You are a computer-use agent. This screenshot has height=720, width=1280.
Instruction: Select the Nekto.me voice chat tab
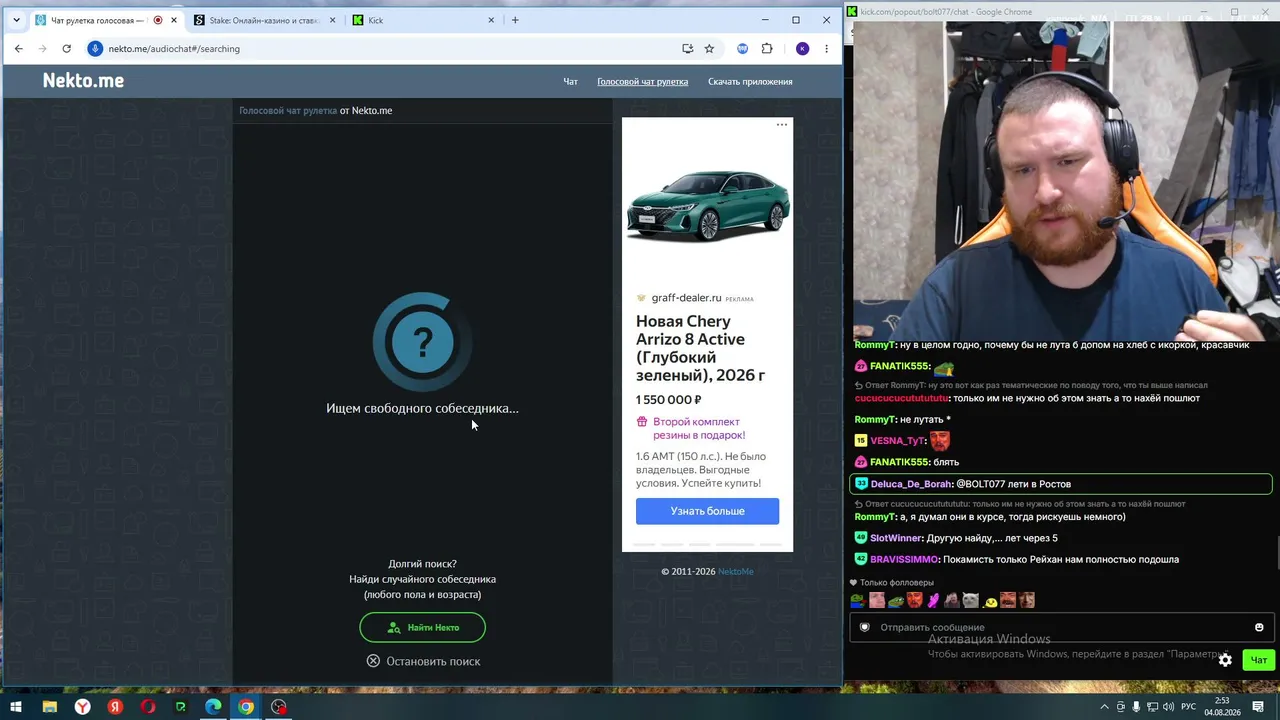tap(105, 20)
